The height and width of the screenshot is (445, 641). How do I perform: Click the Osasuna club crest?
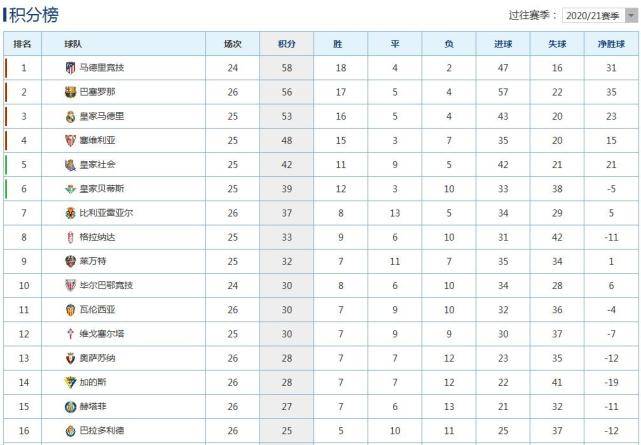[x=70, y=358]
